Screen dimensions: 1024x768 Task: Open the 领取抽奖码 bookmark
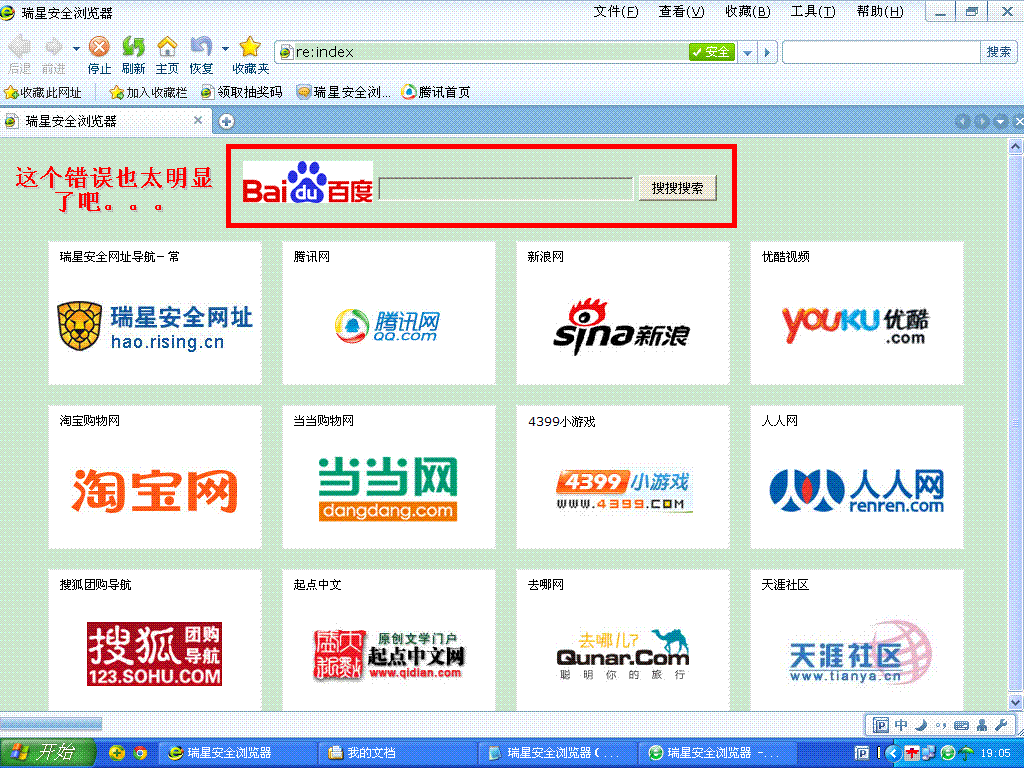242,93
